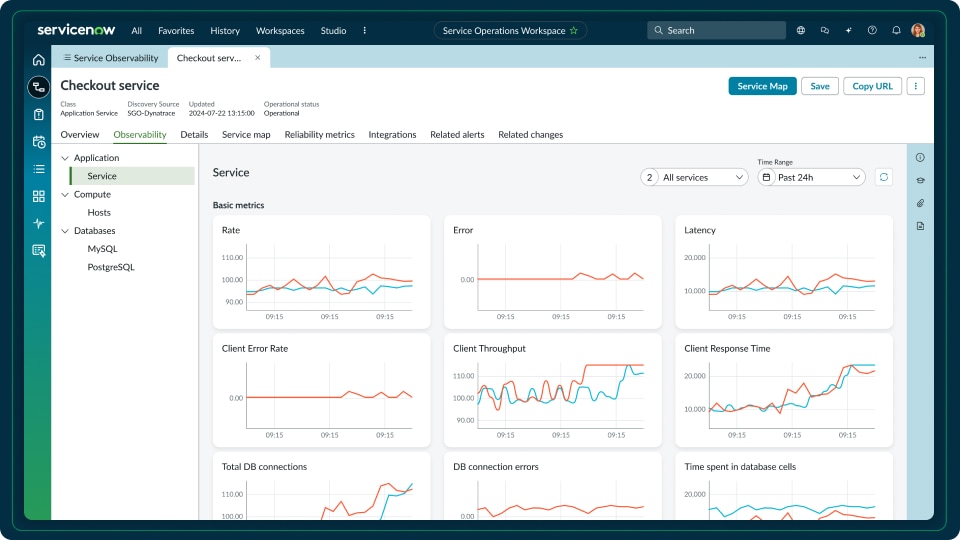Favorite the workspace with the star icon
The image size is (960, 540).
click(574, 31)
